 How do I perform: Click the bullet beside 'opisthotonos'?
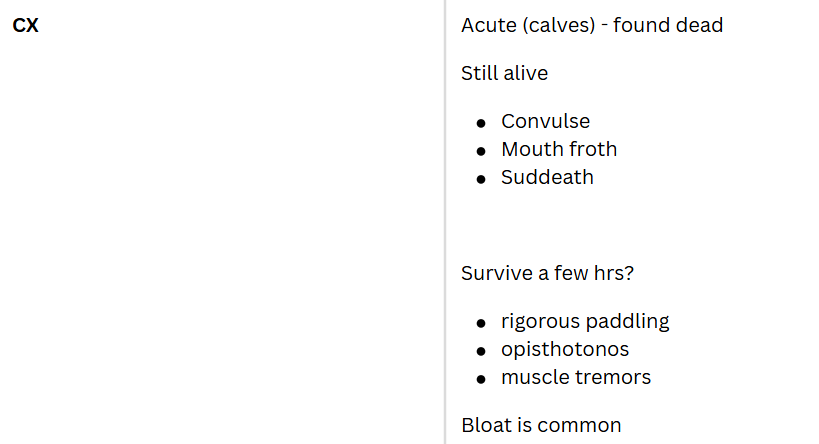point(481,350)
